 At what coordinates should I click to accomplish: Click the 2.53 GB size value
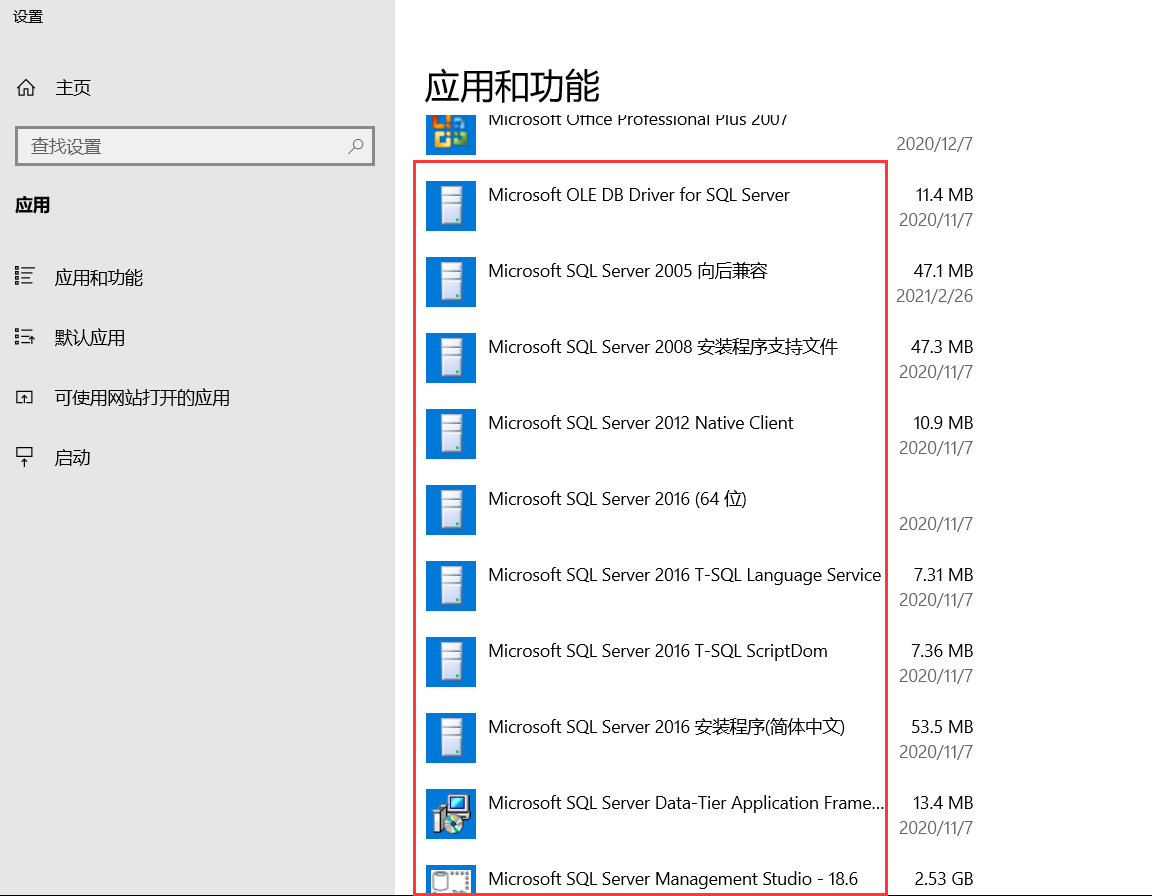pos(944,879)
